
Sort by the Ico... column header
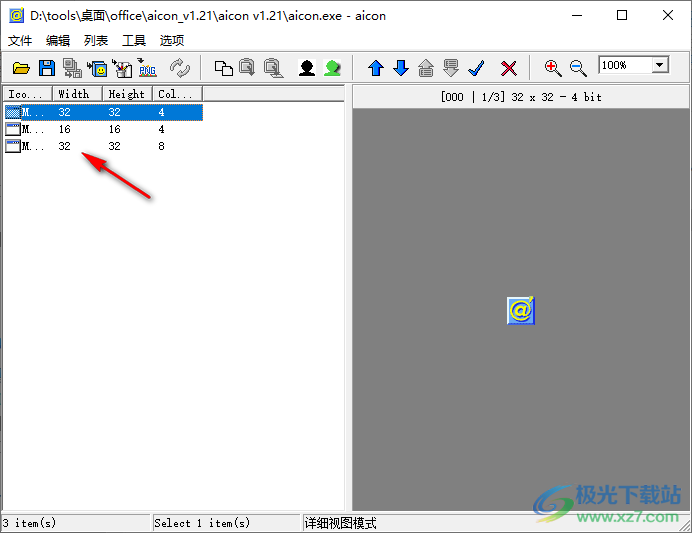(x=28, y=94)
